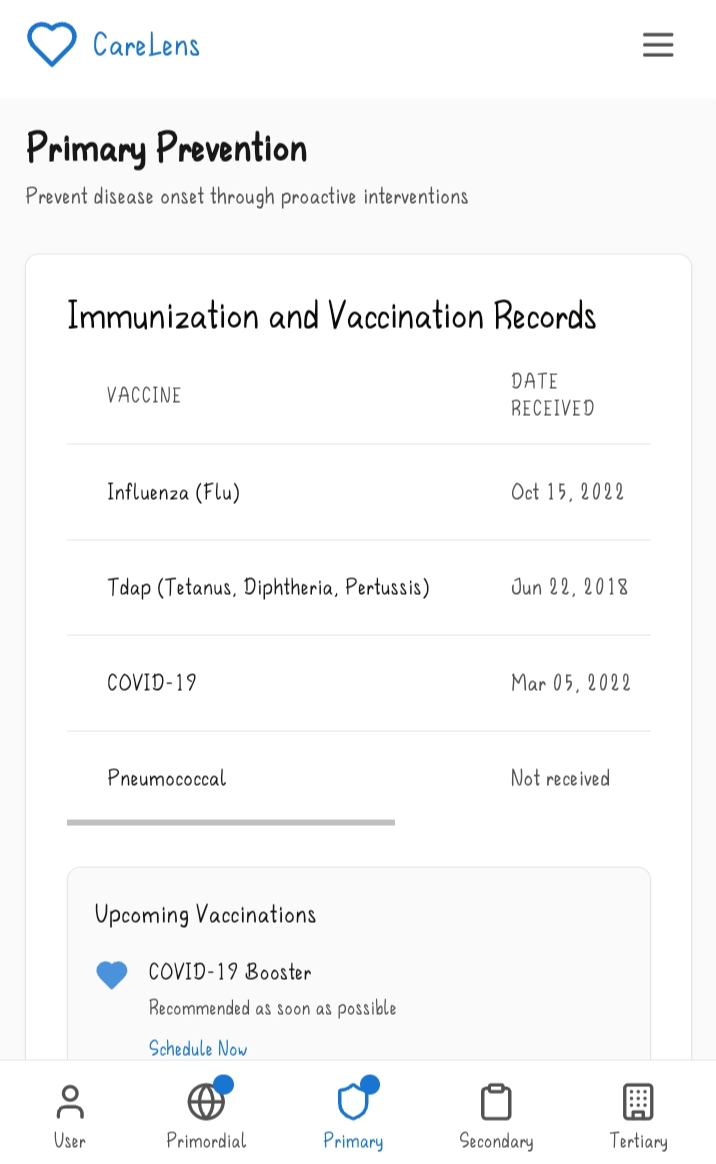Switch to the Secondary tab label
The image size is (716, 1164).
point(496,1141)
